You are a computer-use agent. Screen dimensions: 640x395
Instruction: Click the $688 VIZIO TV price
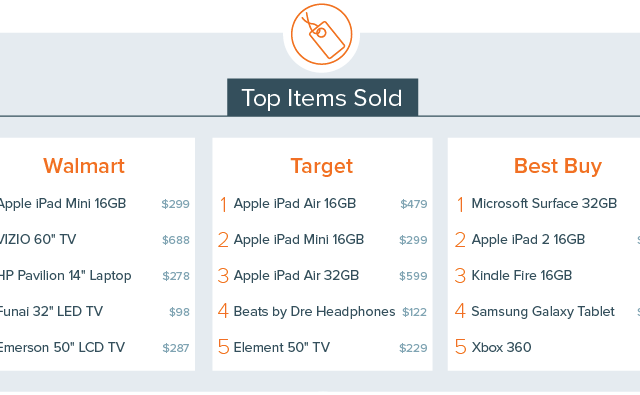176,240
